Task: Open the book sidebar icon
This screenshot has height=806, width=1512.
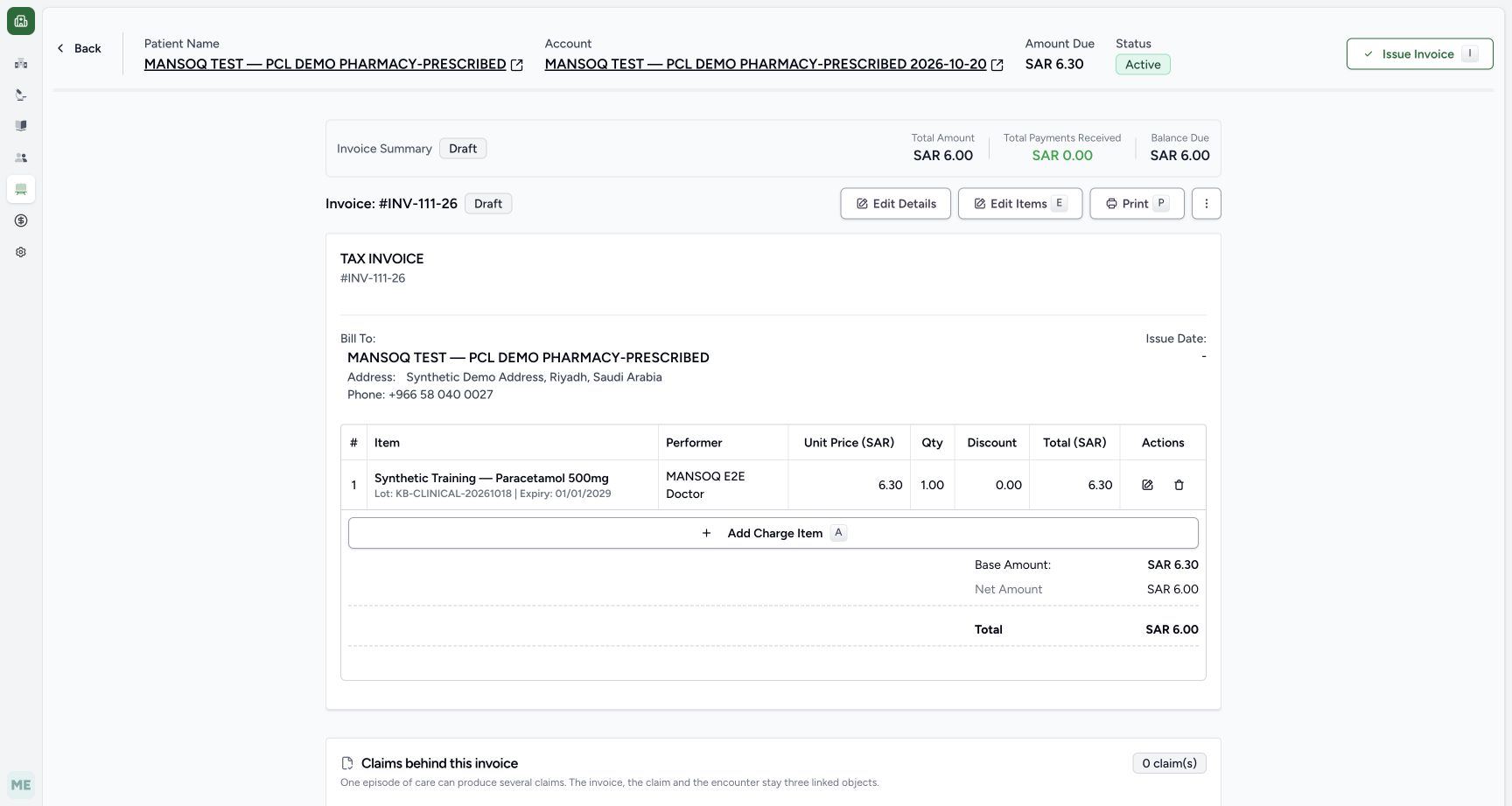Action: 21,126
